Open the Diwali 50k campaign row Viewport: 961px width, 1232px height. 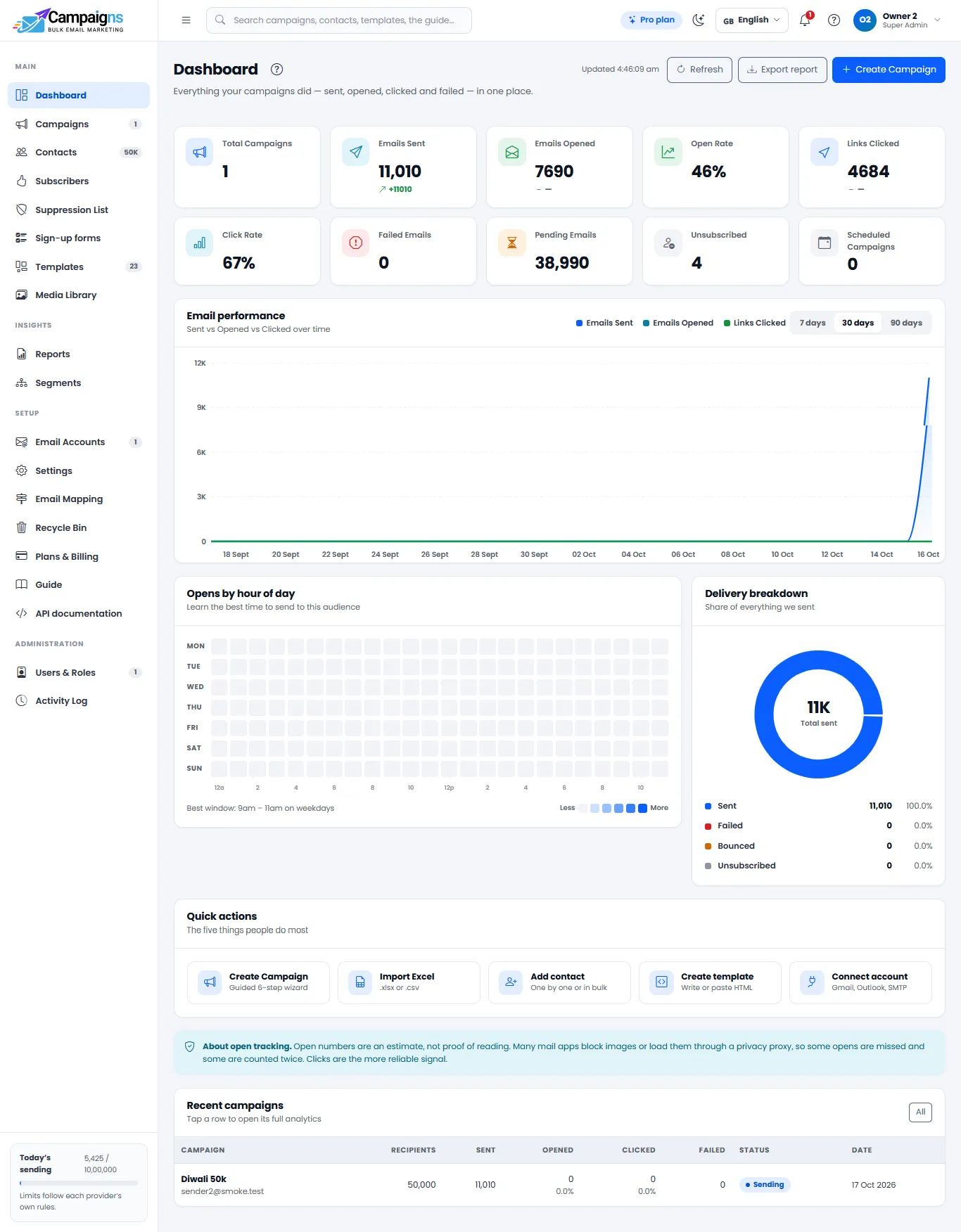click(x=559, y=1185)
